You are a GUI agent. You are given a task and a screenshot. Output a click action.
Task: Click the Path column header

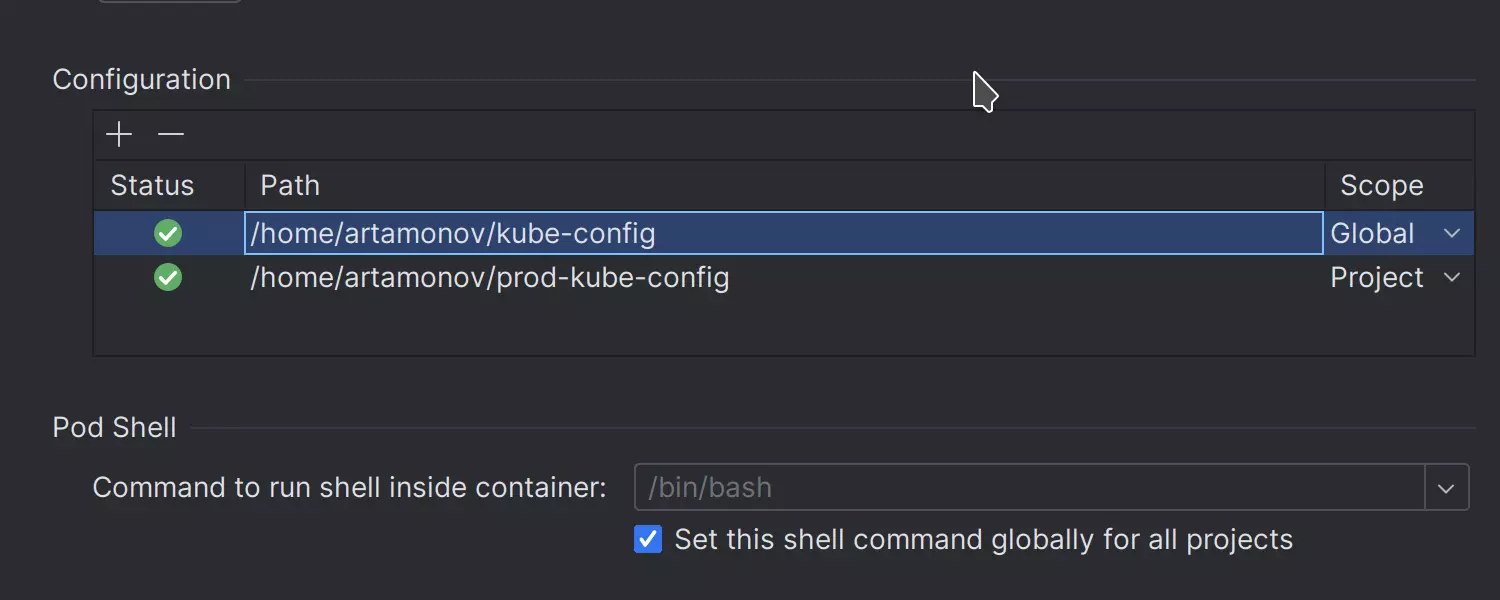(x=290, y=186)
